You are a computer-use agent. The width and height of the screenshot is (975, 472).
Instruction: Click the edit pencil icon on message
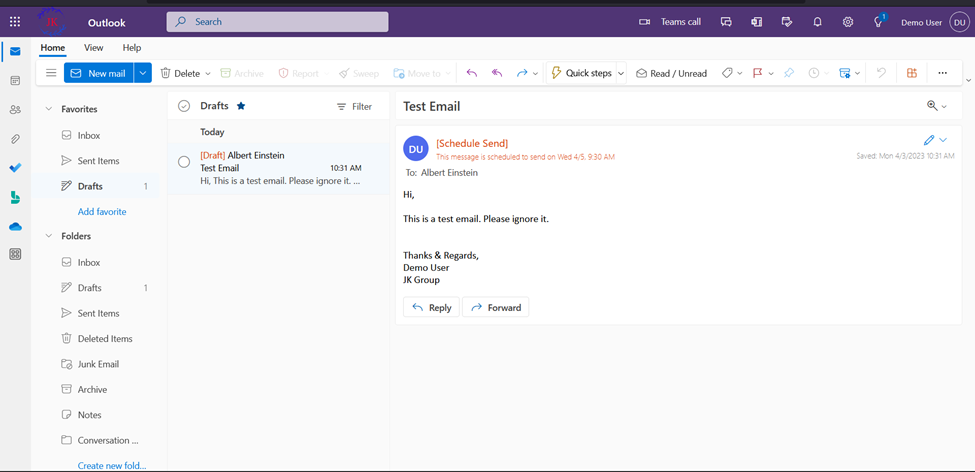point(928,140)
